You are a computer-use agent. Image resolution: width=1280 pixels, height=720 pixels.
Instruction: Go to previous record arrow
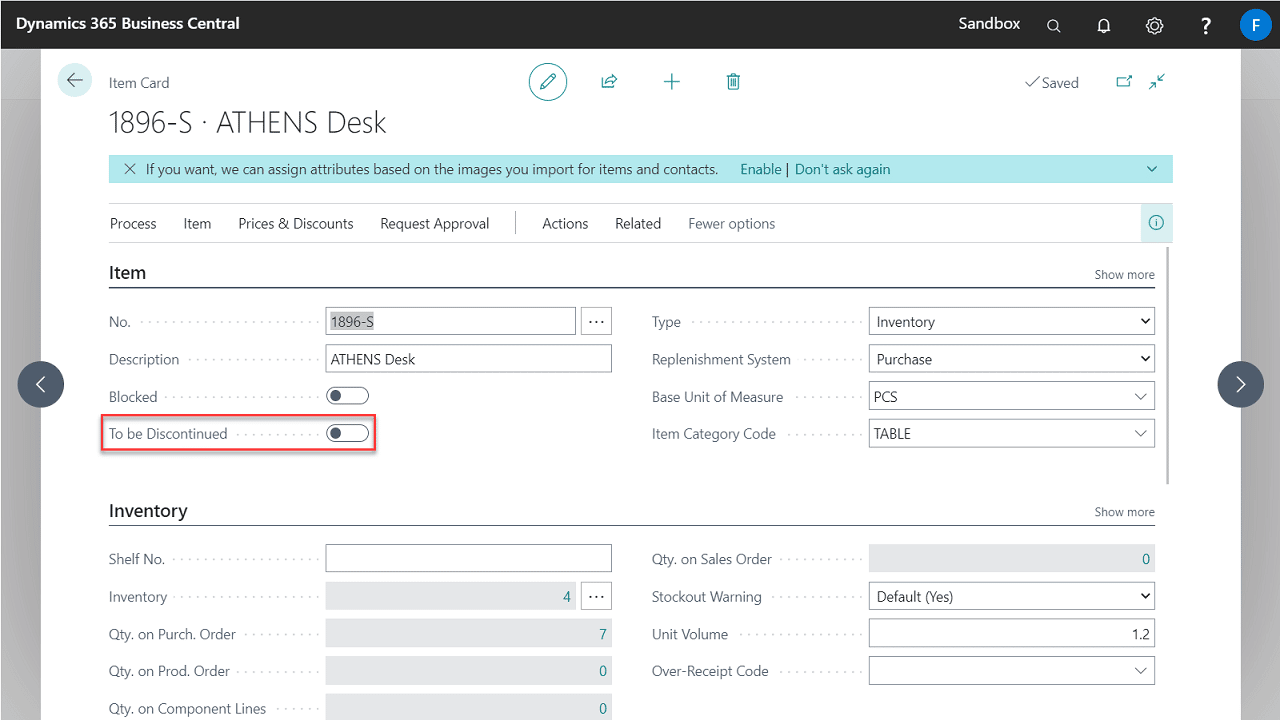(x=41, y=384)
